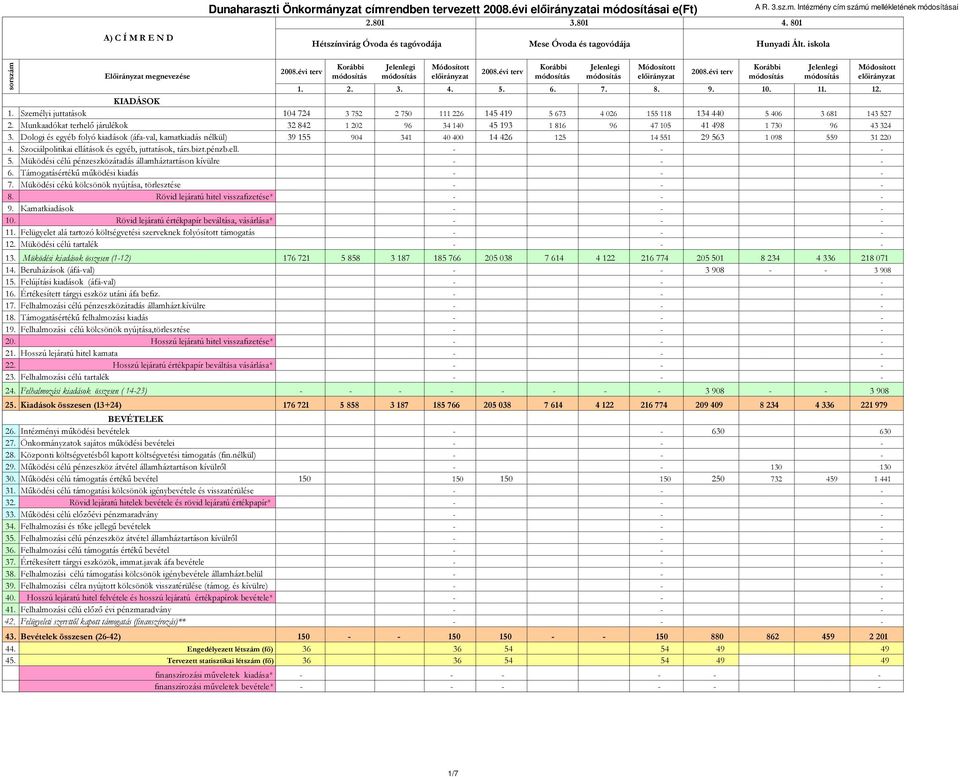Screen dimensions: 960x777
Task: Click the cell value "134 440"
Action: pos(710,113)
